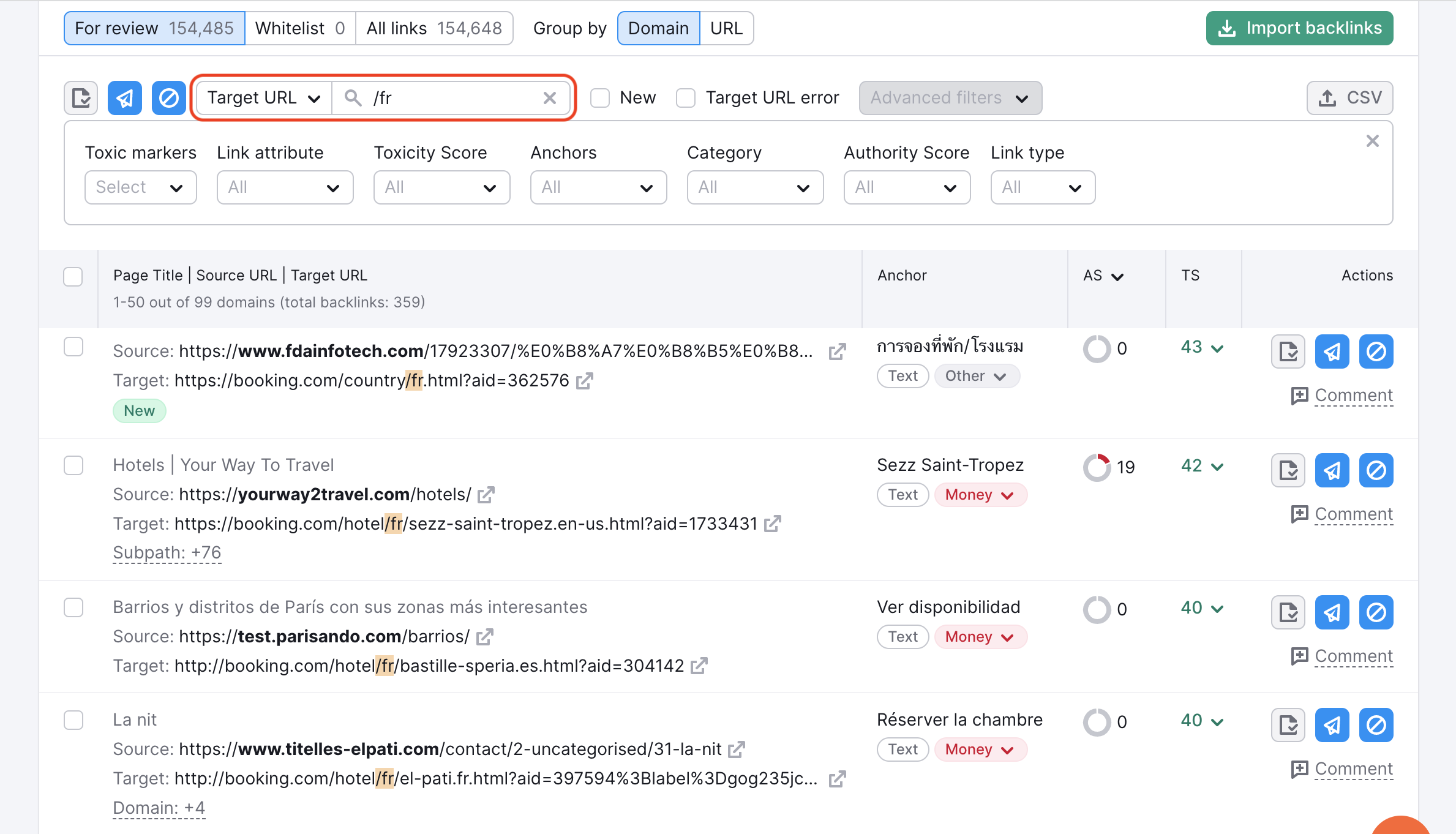Enable the New filter checkbox

coord(599,97)
